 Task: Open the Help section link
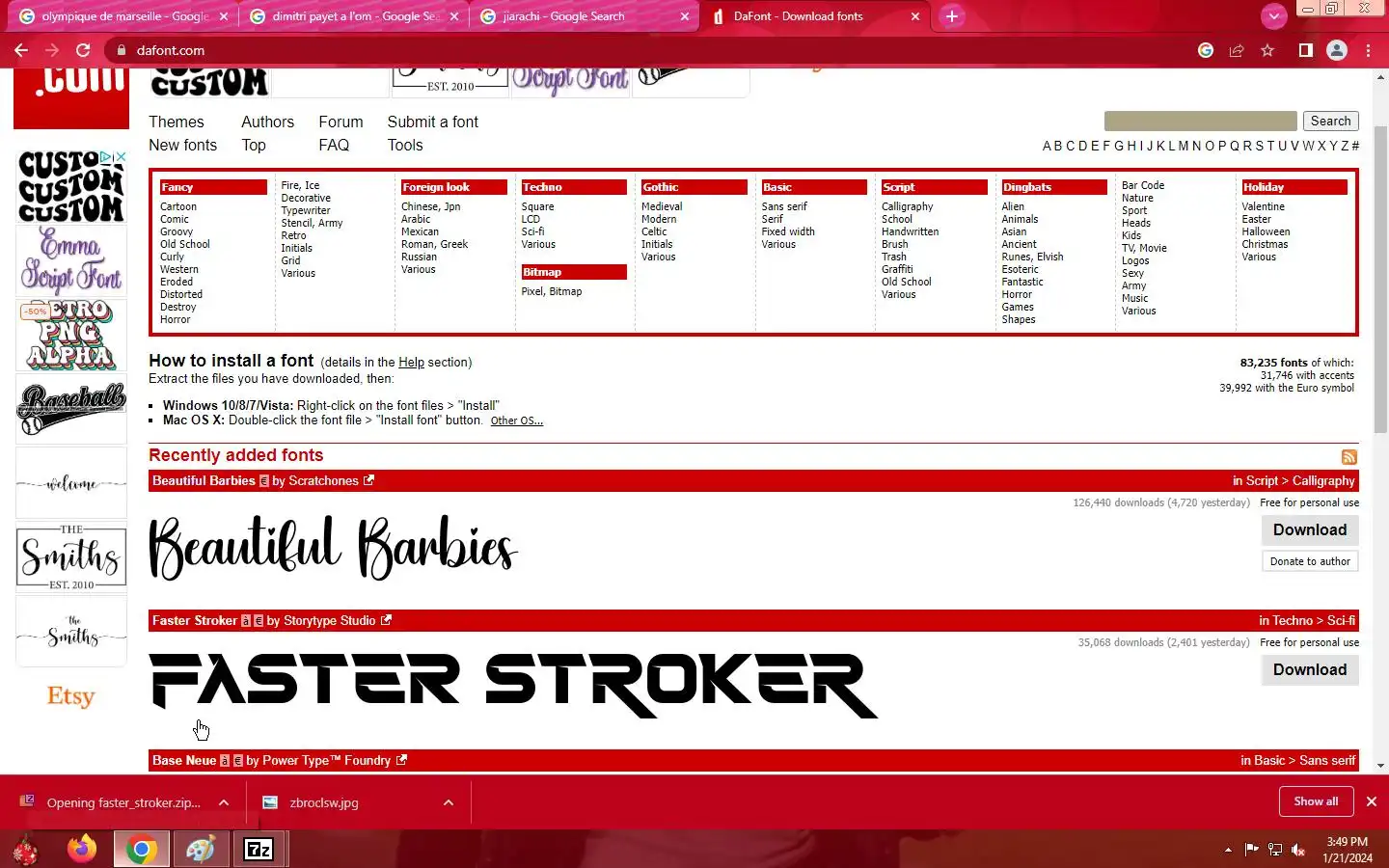[411, 363]
